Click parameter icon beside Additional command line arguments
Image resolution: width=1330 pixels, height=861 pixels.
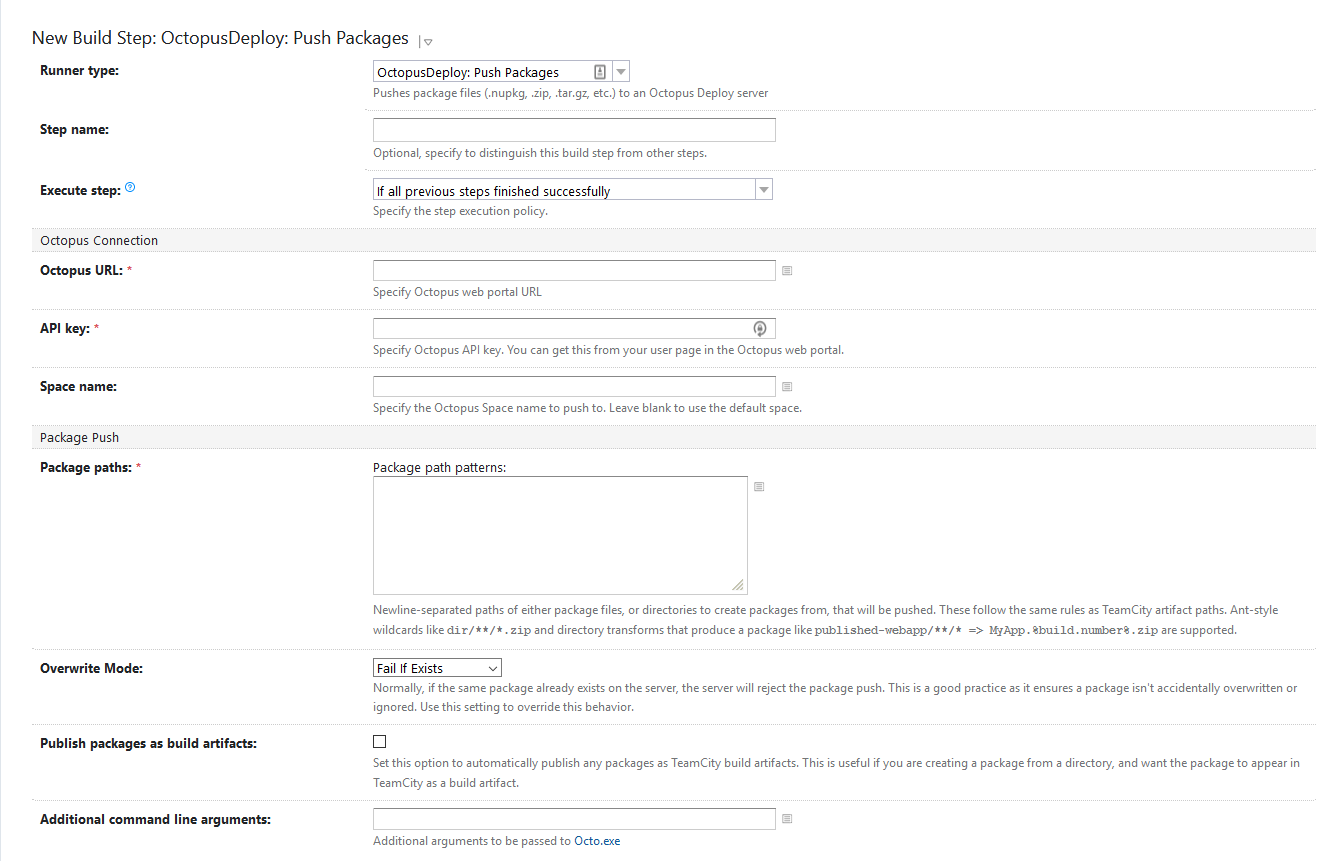[x=787, y=819]
